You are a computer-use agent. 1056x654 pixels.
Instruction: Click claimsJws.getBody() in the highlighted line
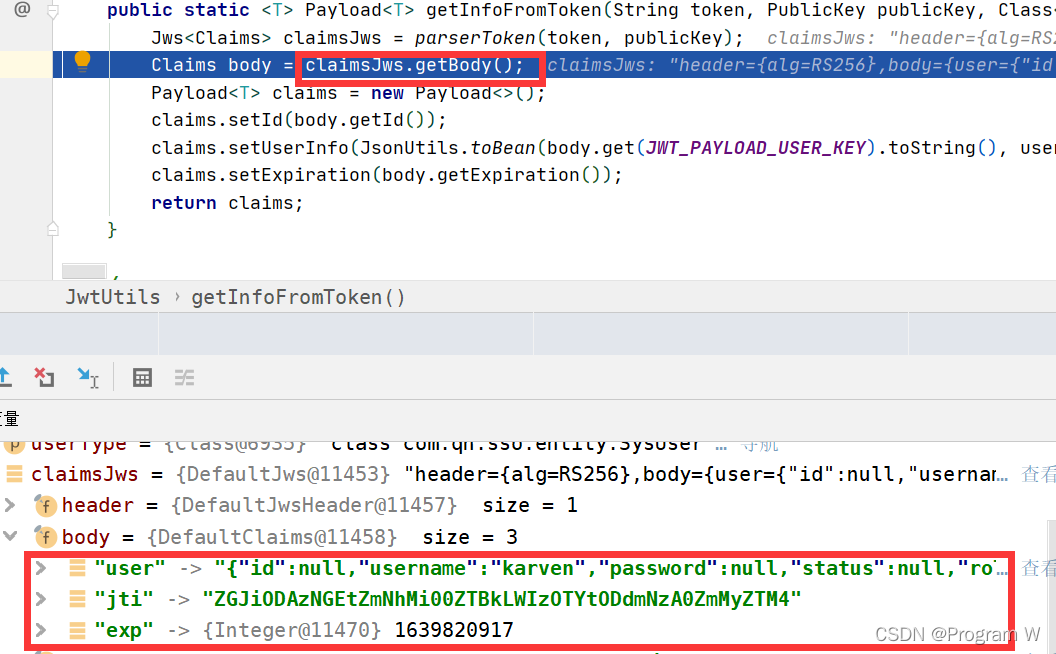[414, 65]
